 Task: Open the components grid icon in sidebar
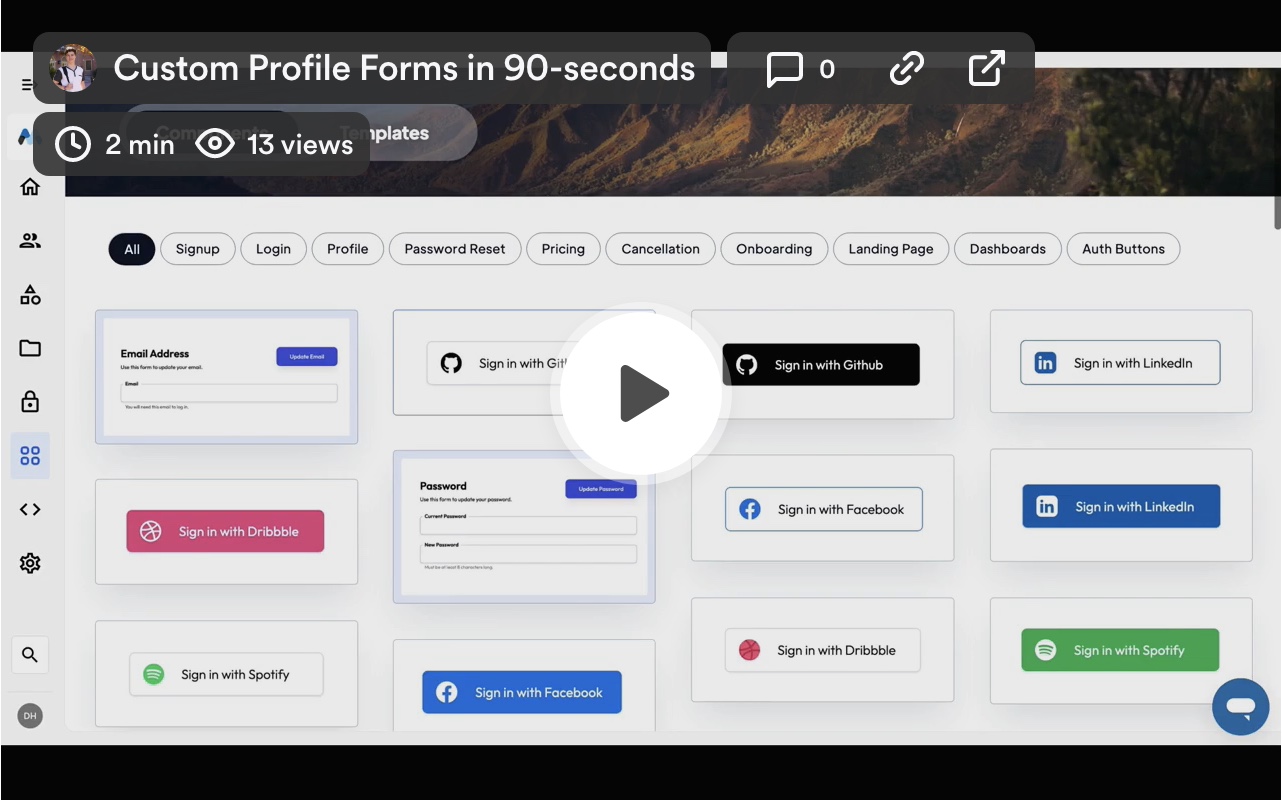(30, 456)
